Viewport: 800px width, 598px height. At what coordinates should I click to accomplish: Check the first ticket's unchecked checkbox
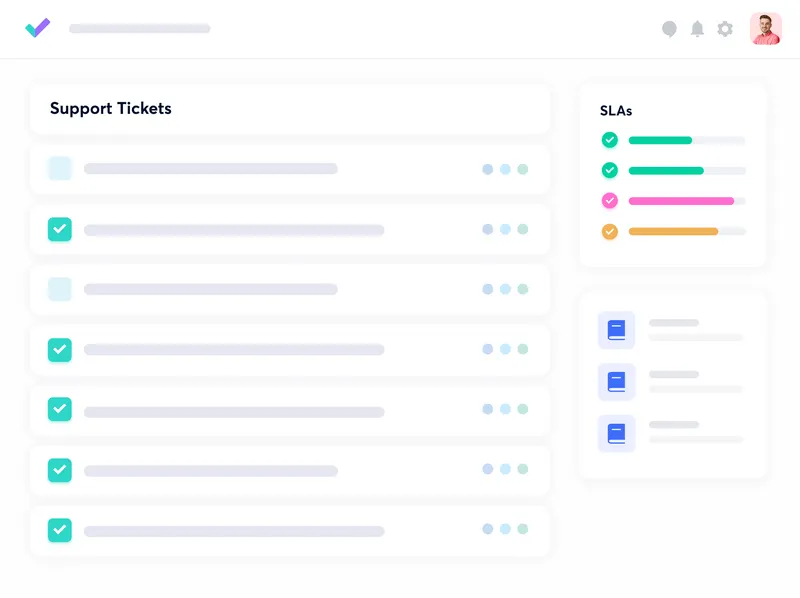coord(60,169)
